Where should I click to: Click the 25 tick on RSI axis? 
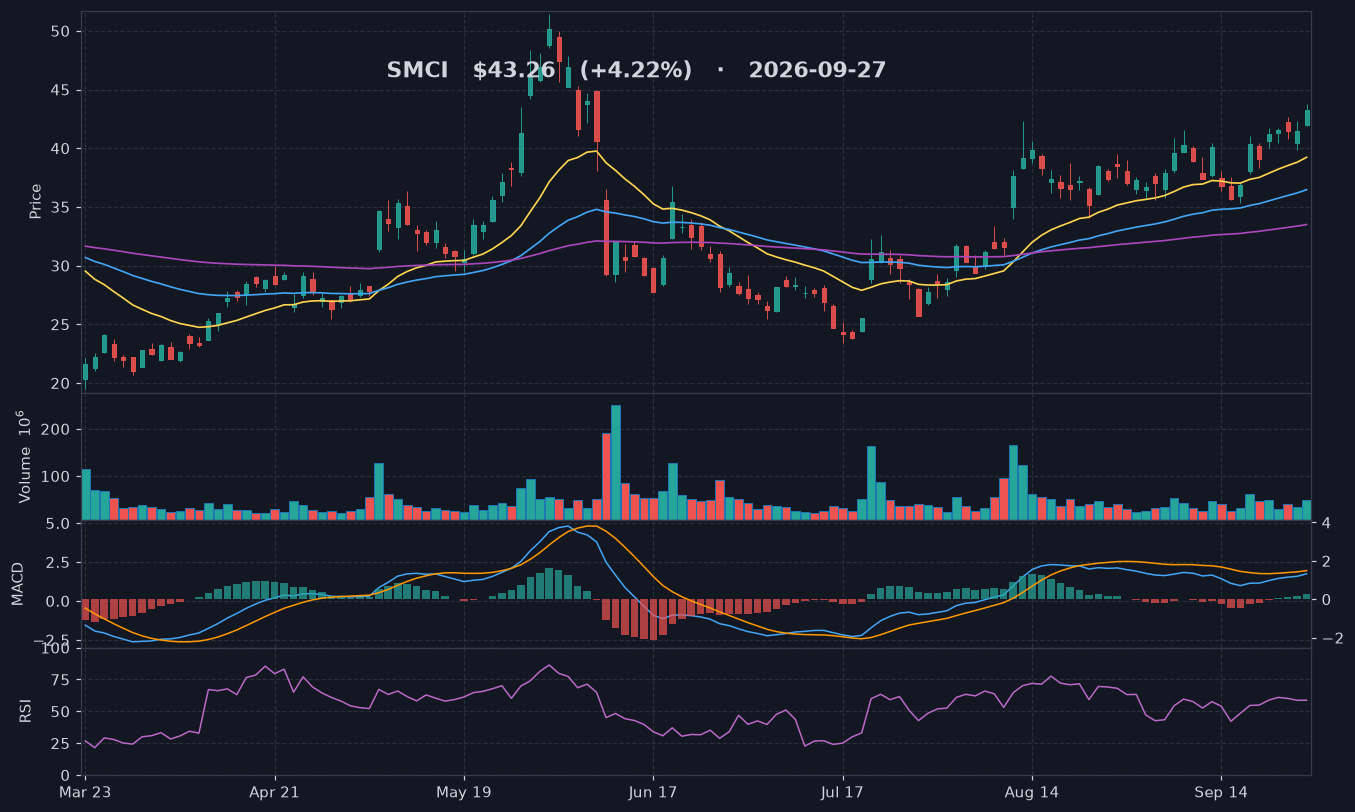click(x=61, y=744)
